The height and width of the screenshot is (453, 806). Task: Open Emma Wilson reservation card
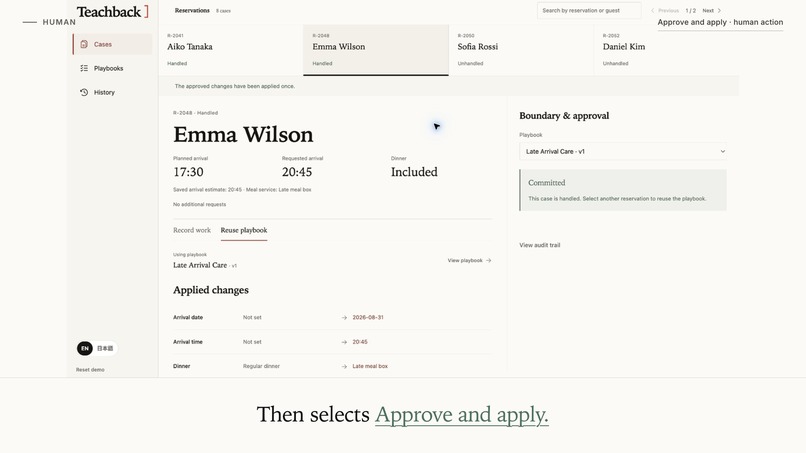click(x=376, y=50)
